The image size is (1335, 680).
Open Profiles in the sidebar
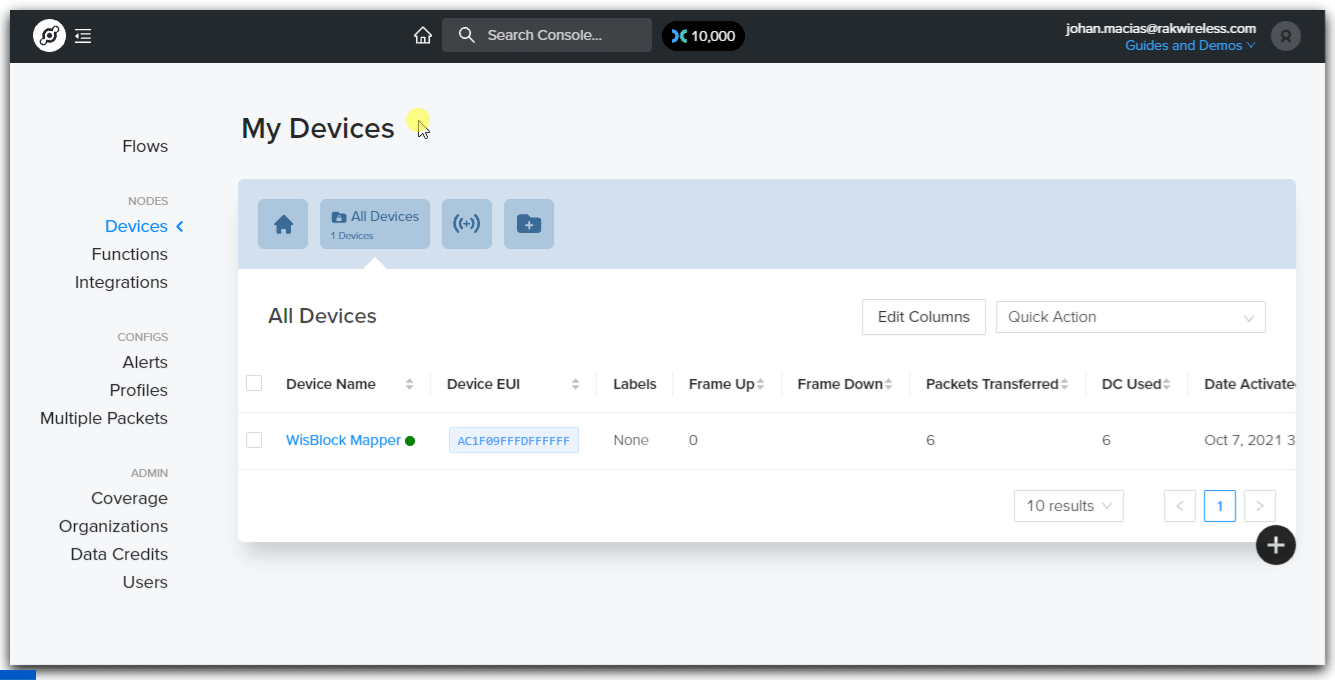[x=139, y=390]
